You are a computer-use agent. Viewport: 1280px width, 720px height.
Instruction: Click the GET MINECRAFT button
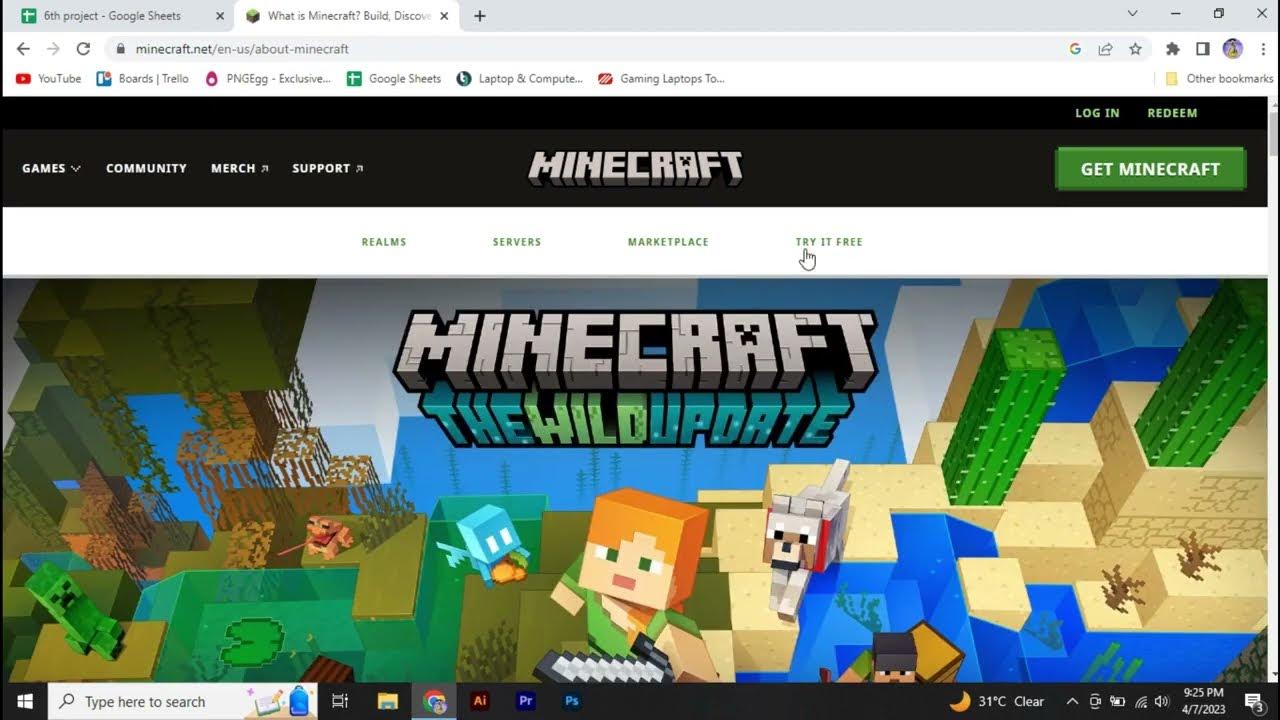pos(1150,169)
